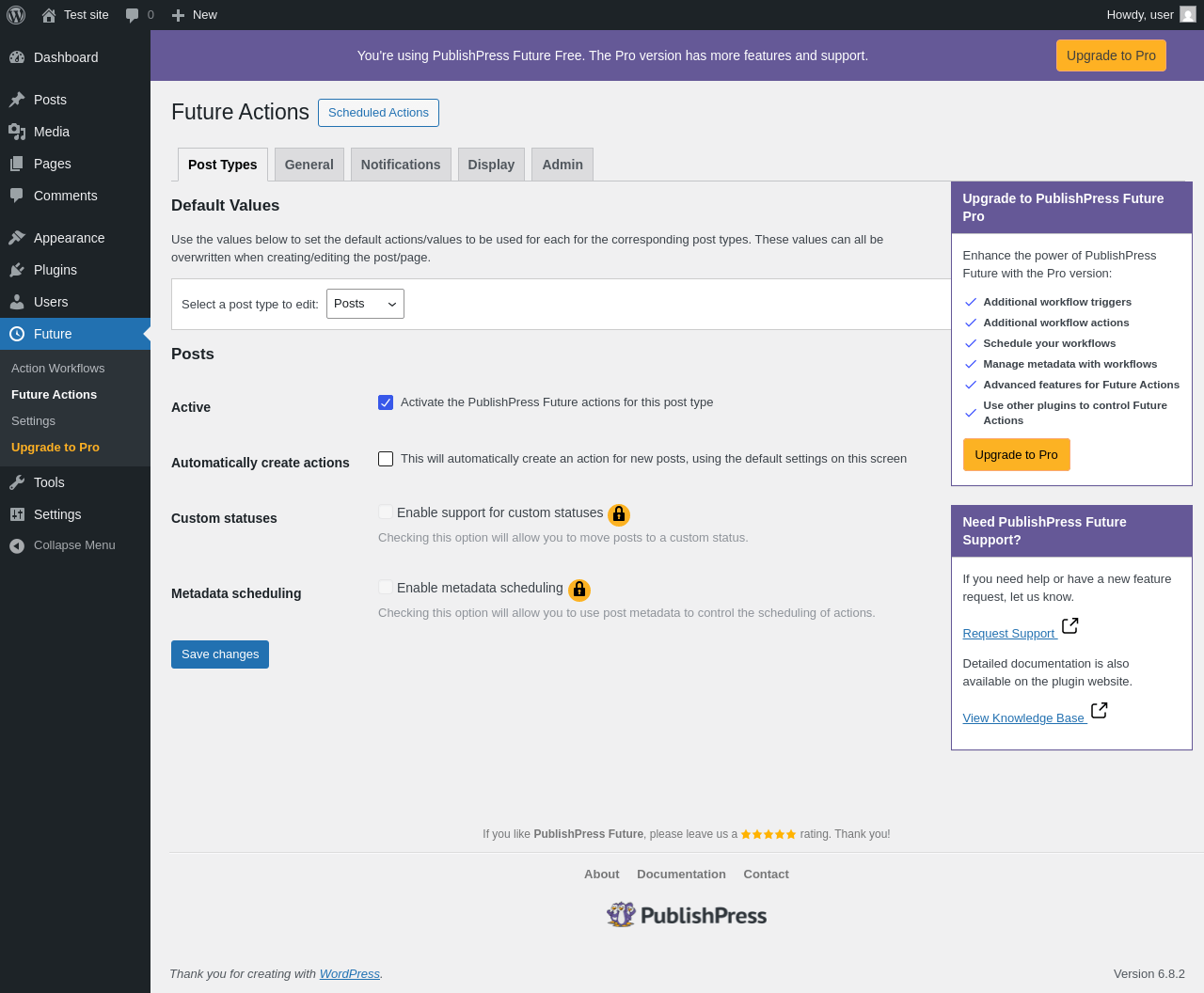Viewport: 1204px width, 993px height.
Task: Click the lock icon beside custom statuses
Action: (x=619, y=514)
